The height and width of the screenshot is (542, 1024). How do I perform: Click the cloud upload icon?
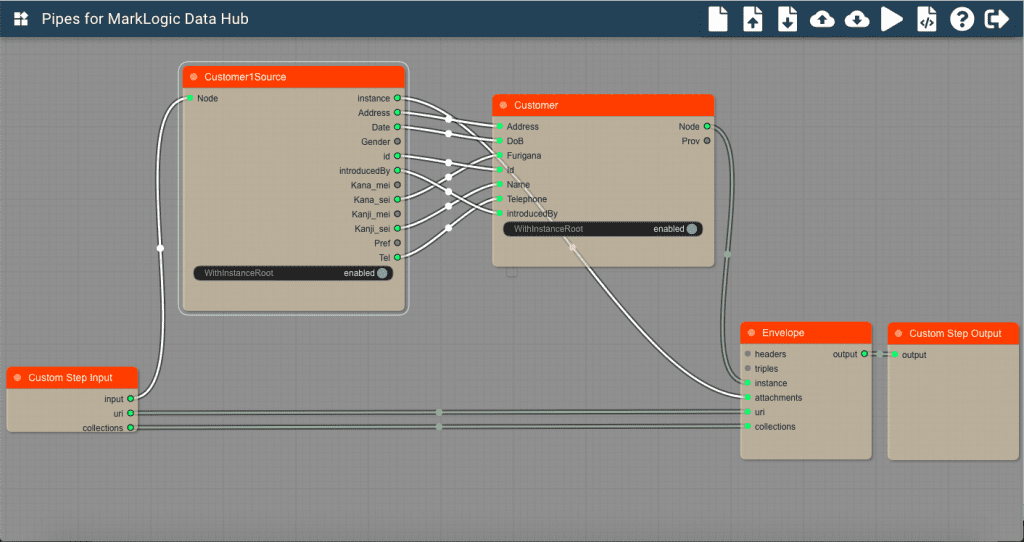(x=822, y=19)
